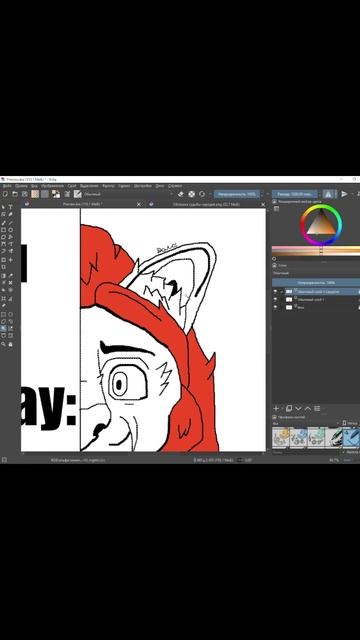
Task: Open an existing file from toolbar
Action: click(15, 194)
